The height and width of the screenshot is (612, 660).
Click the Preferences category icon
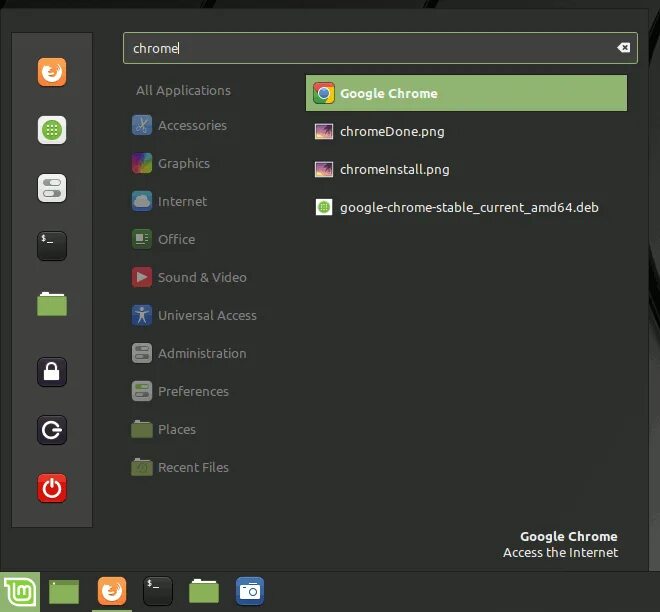tap(142, 391)
